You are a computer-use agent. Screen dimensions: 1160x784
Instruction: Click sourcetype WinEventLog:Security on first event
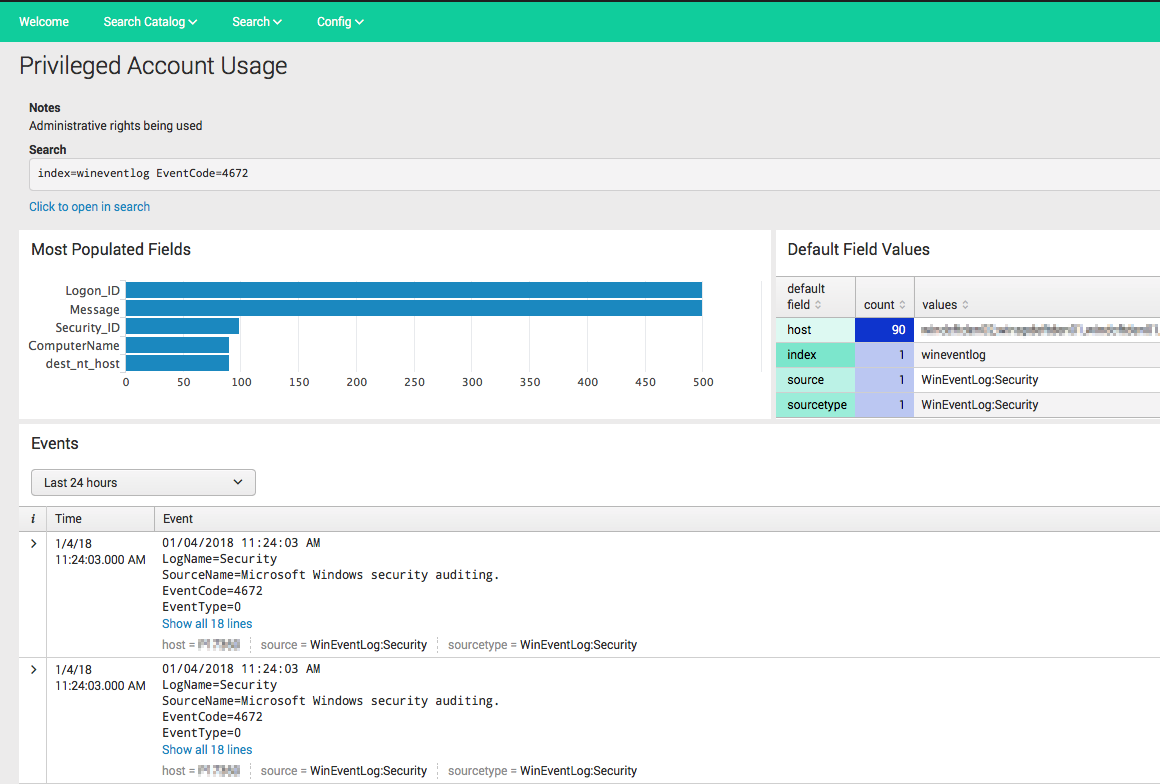(x=579, y=644)
